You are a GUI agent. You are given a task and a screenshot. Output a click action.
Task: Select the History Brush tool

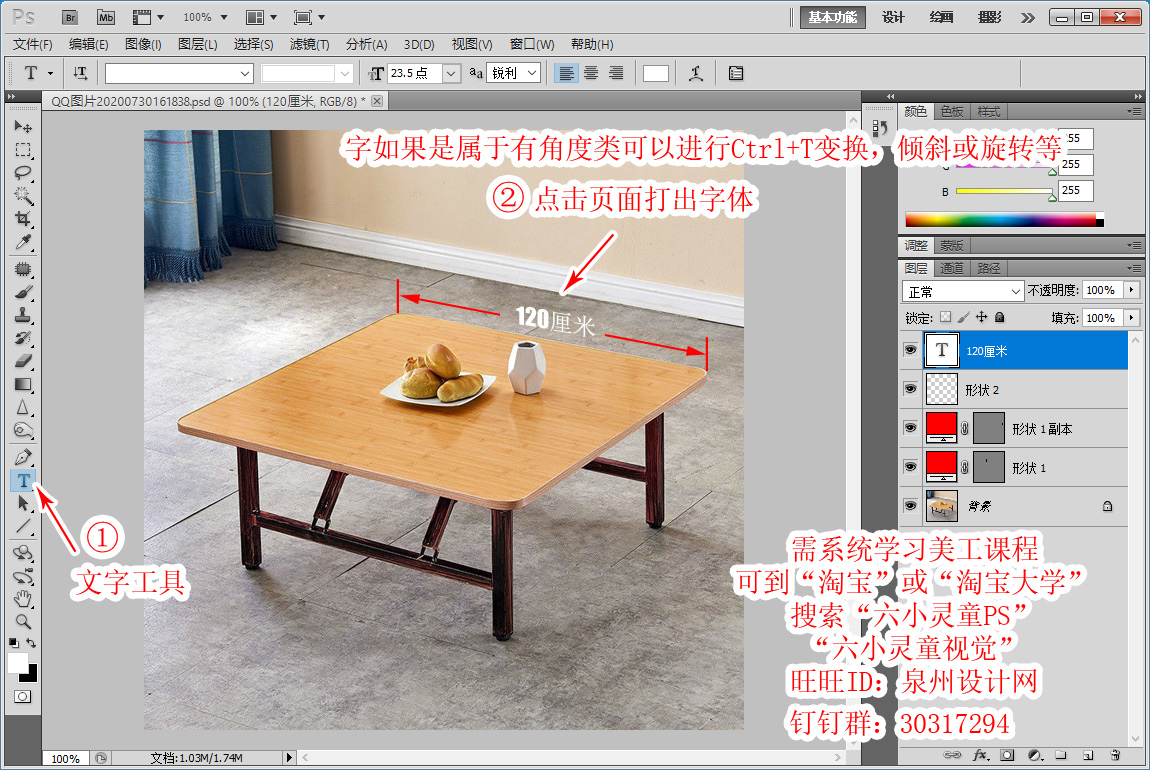pyautogui.click(x=23, y=338)
